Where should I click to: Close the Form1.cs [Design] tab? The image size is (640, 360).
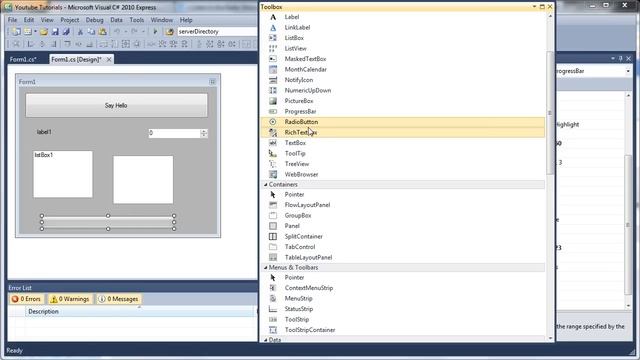tap(109, 60)
